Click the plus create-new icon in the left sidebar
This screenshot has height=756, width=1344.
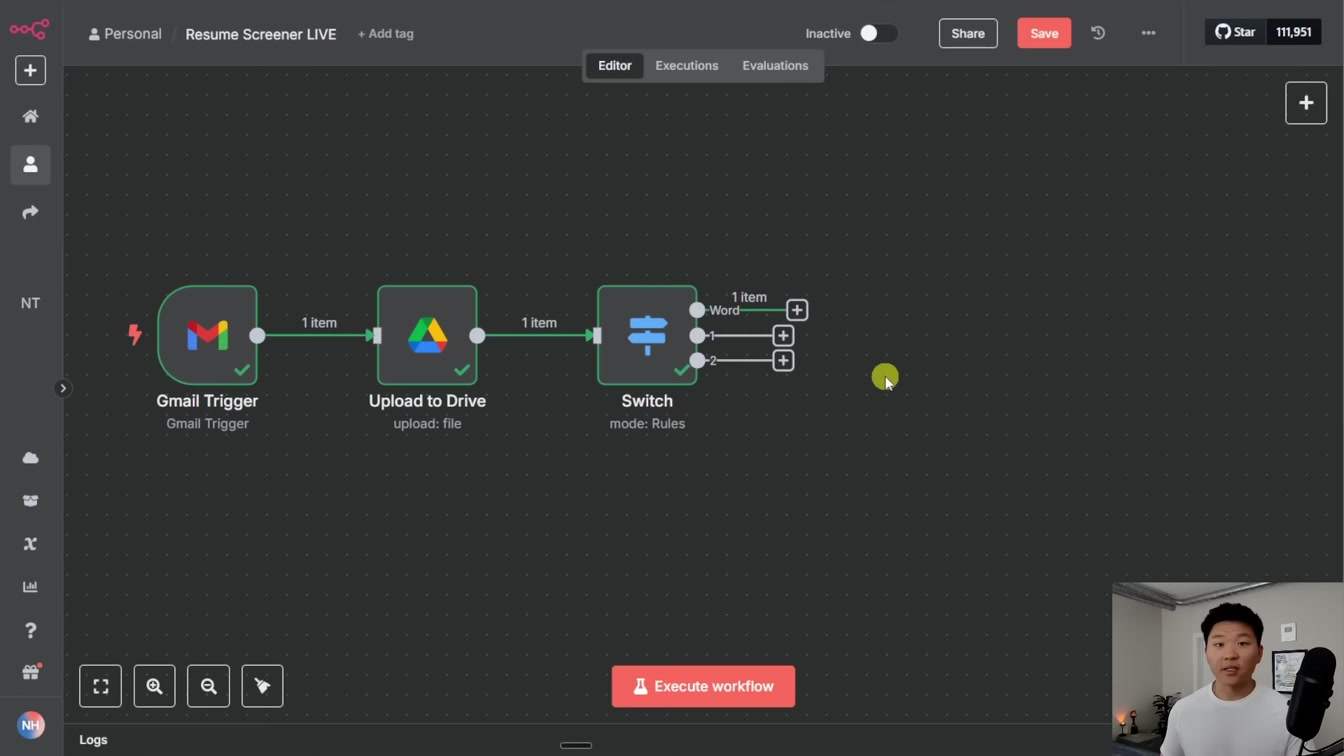tap(30, 71)
